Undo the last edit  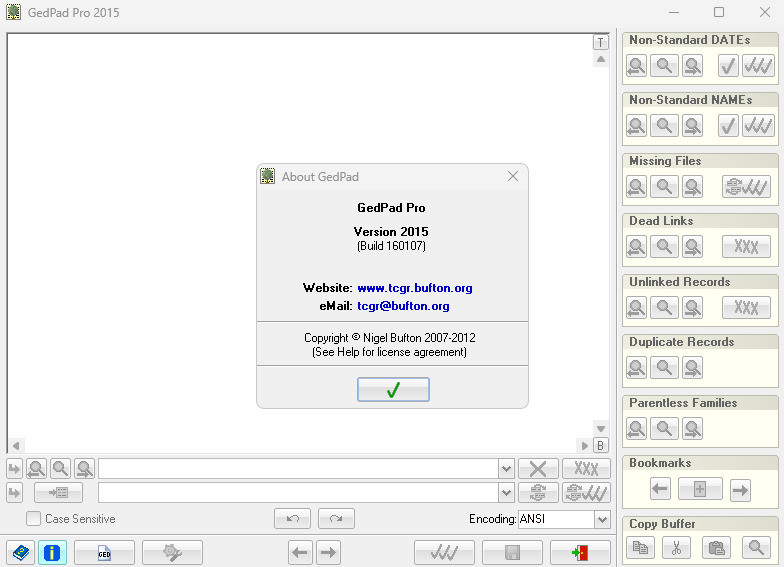point(292,518)
